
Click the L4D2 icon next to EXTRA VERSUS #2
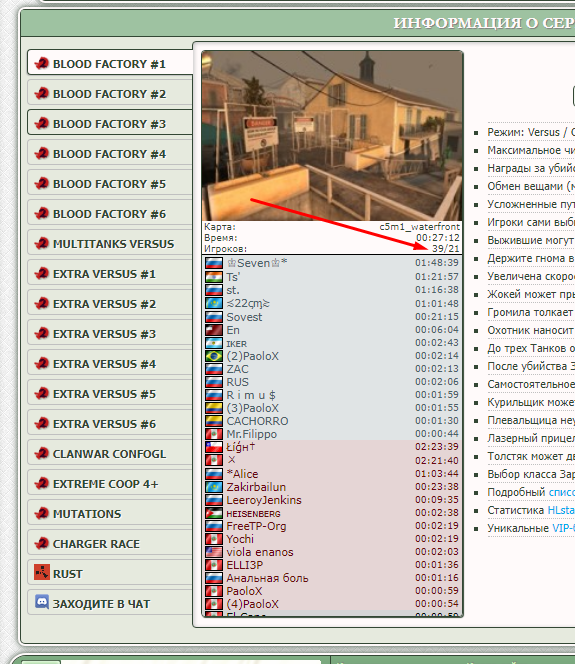point(42,304)
